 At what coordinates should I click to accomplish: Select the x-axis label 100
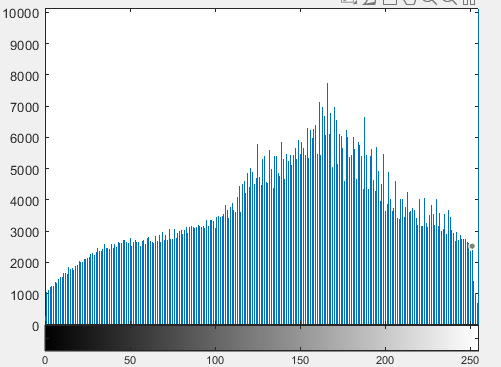tap(215, 360)
